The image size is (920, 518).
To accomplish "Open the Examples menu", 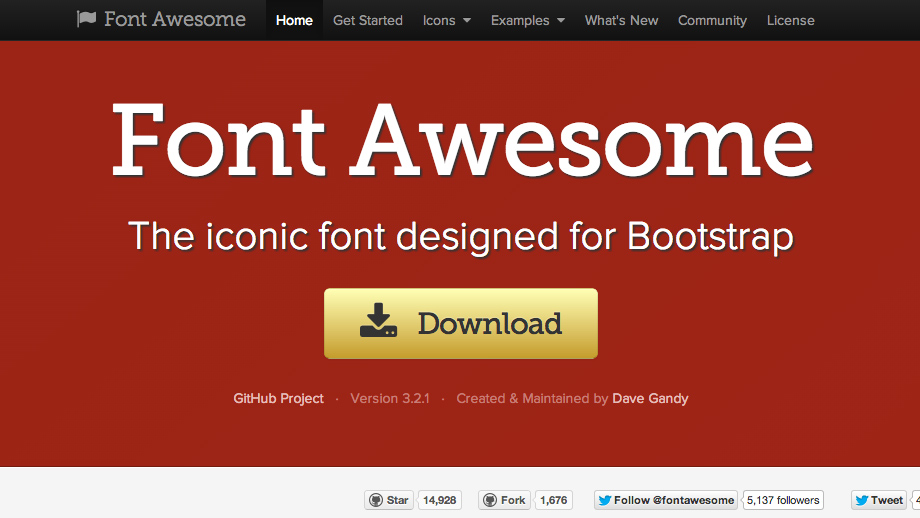I will pyautogui.click(x=527, y=21).
